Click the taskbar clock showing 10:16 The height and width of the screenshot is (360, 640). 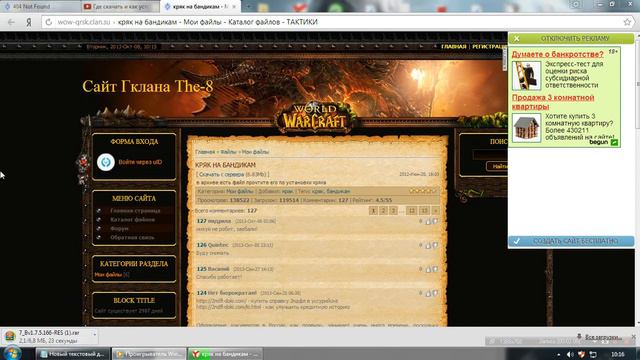[x=618, y=354]
